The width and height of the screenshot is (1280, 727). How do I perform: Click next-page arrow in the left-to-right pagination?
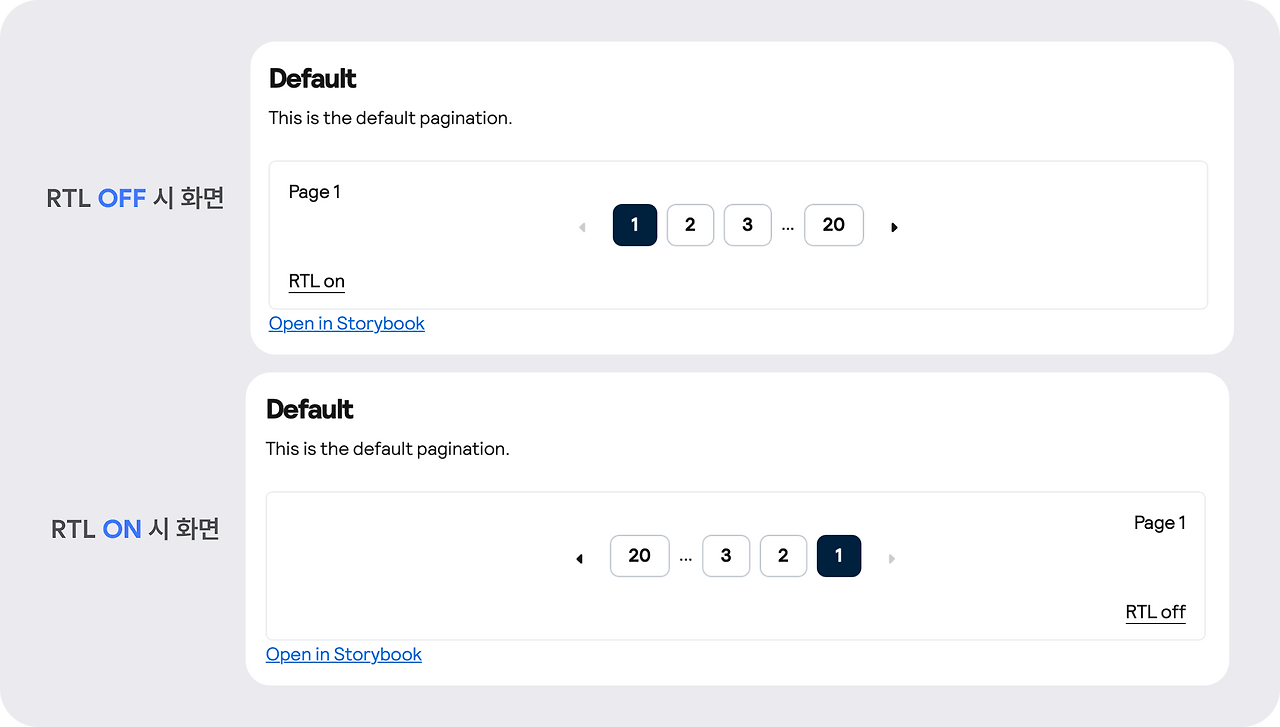pos(894,227)
